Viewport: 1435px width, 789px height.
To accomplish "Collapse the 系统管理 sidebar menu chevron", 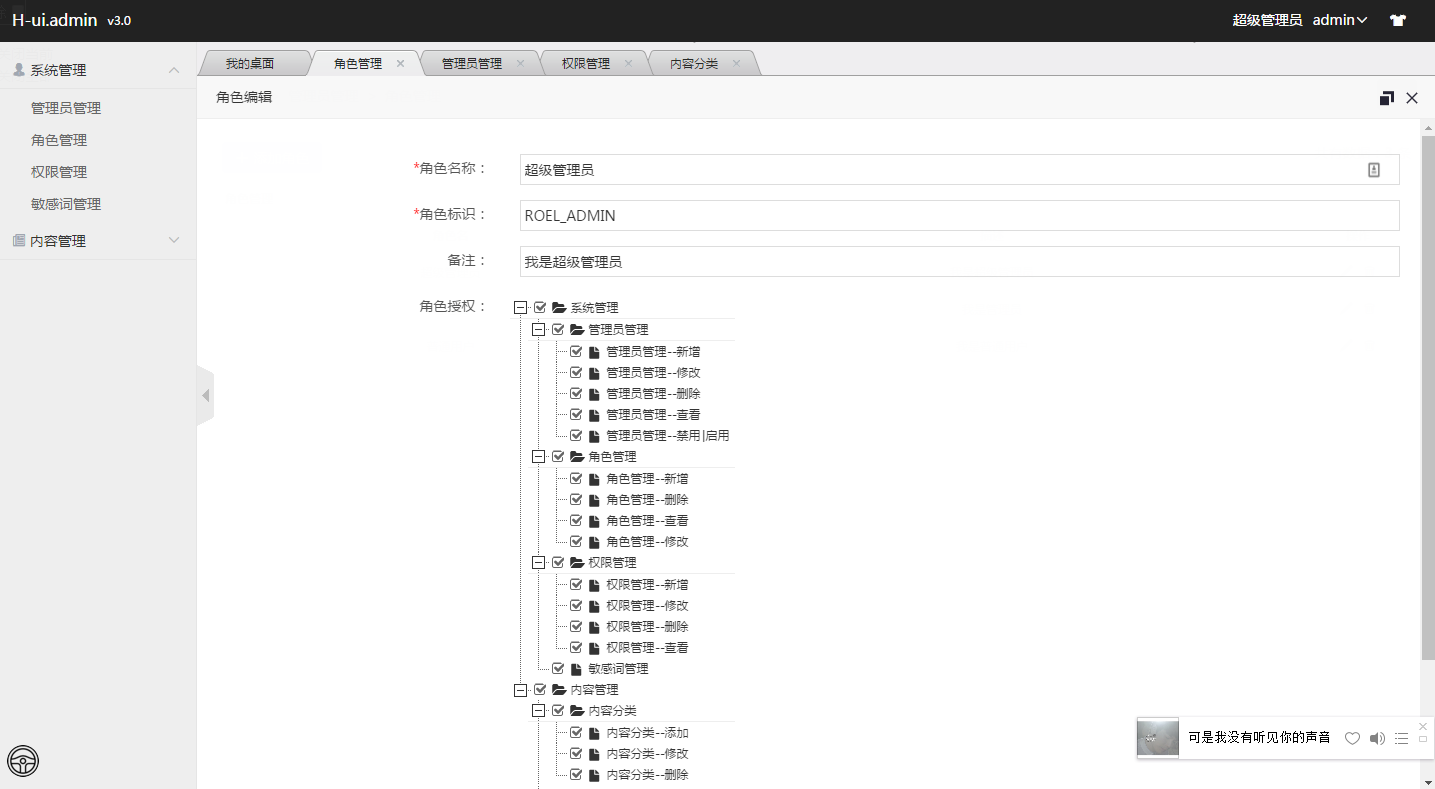I will tap(174, 70).
